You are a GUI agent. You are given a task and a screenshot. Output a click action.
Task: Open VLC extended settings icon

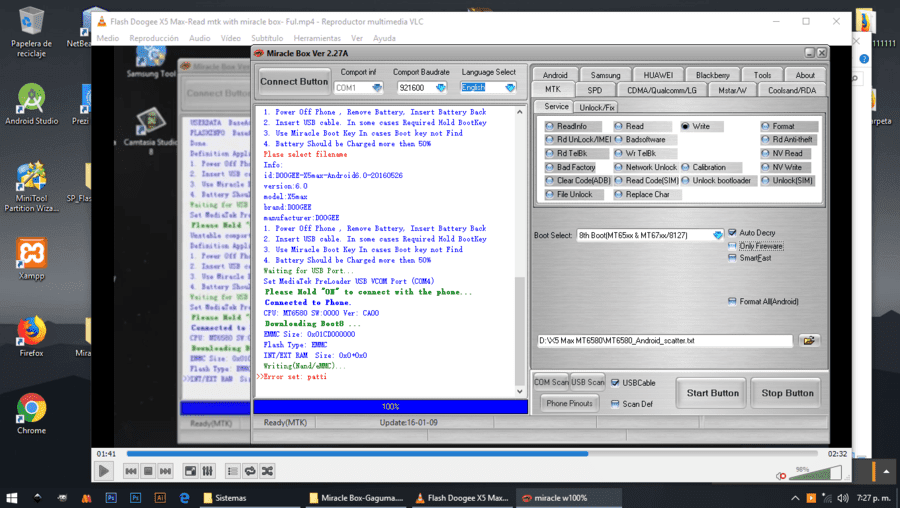click(207, 471)
